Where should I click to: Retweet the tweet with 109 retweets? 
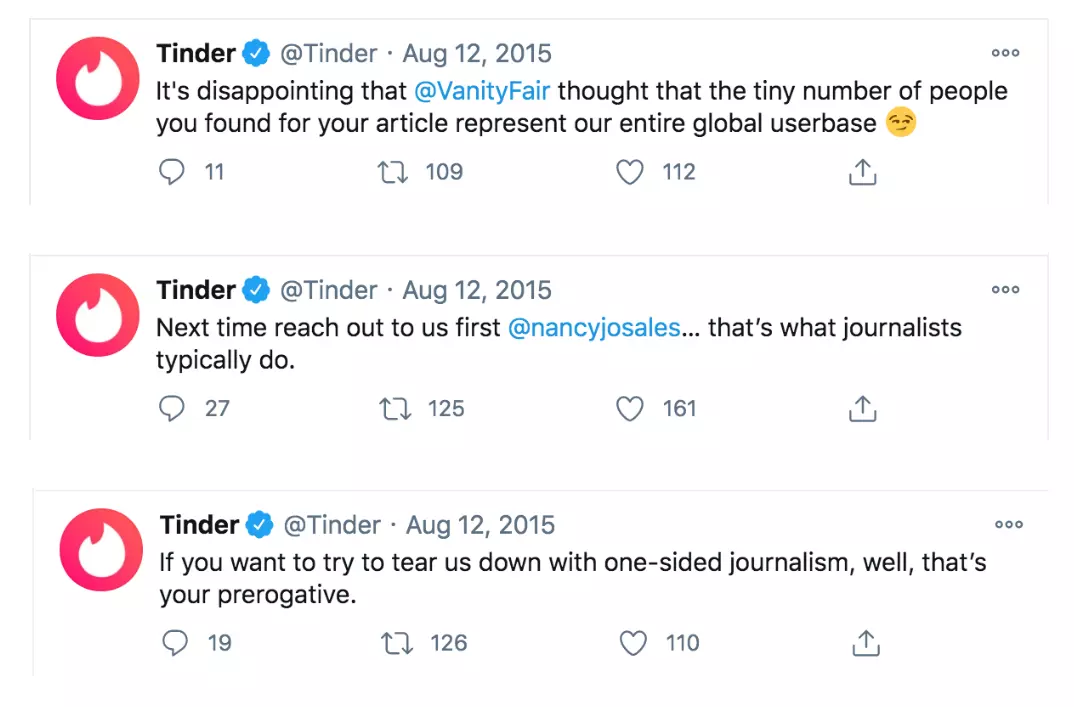(x=392, y=172)
